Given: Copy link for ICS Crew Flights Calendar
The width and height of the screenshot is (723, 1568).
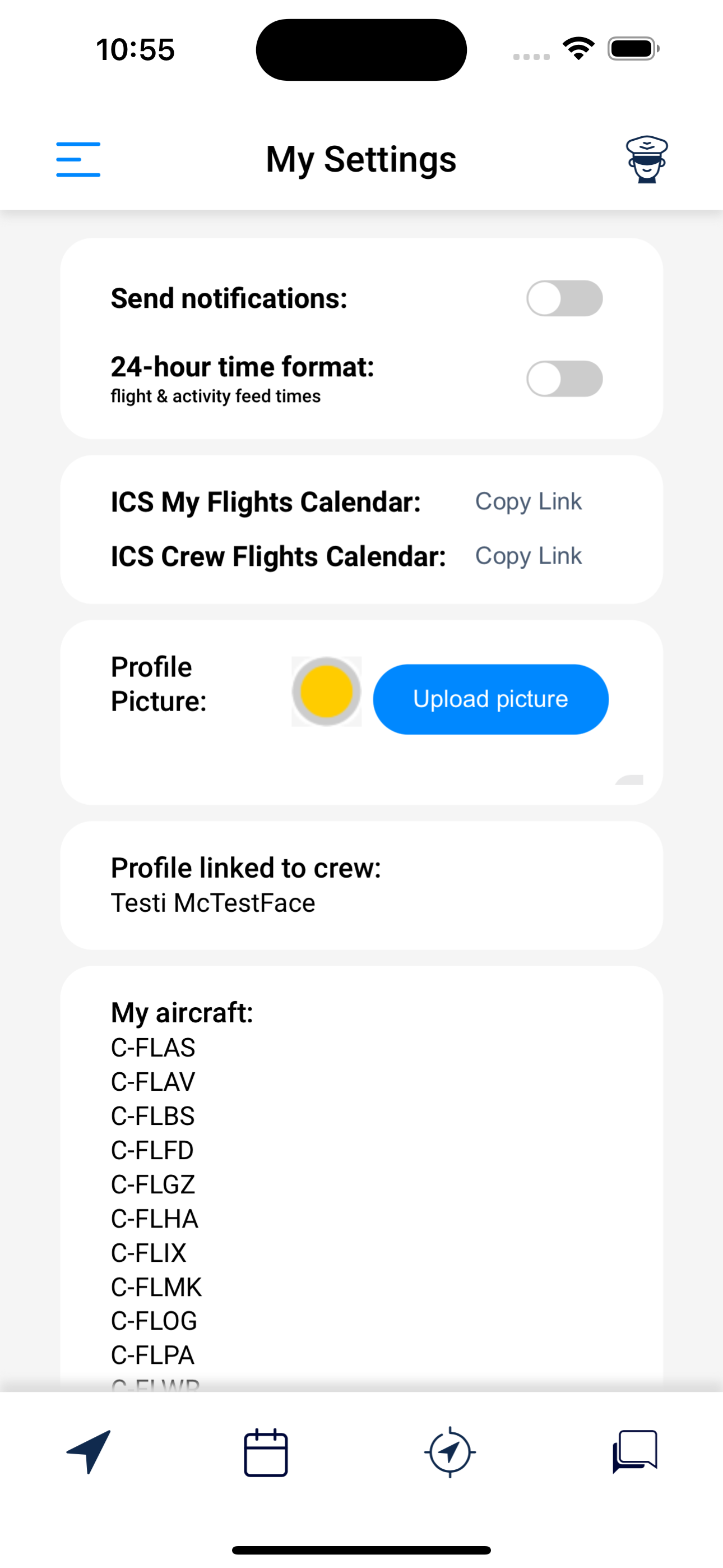Looking at the screenshot, I should pos(529,556).
